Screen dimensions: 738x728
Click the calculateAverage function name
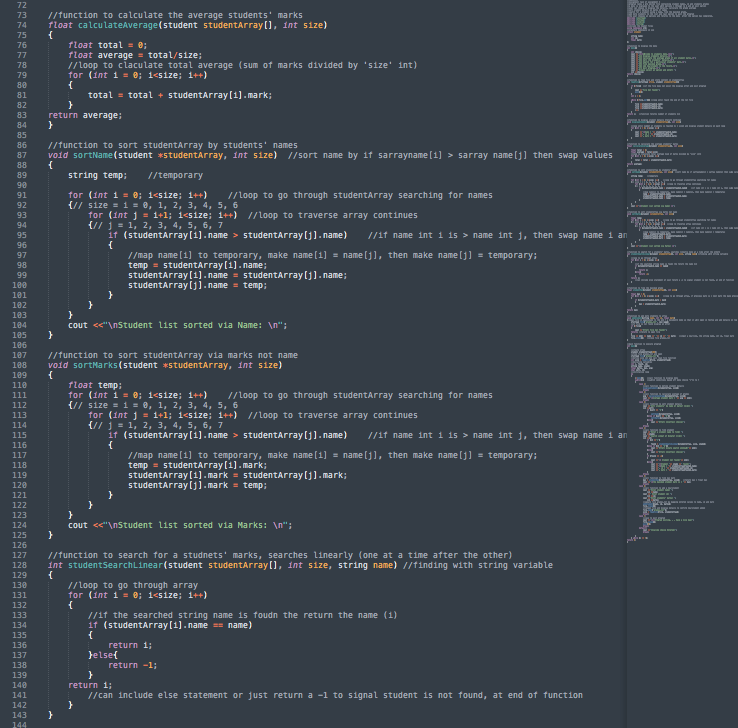118,25
